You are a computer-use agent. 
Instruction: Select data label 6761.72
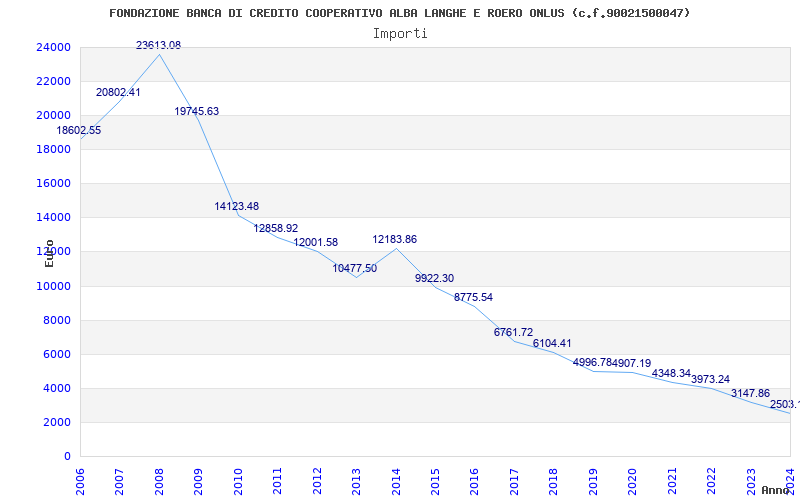513,332
